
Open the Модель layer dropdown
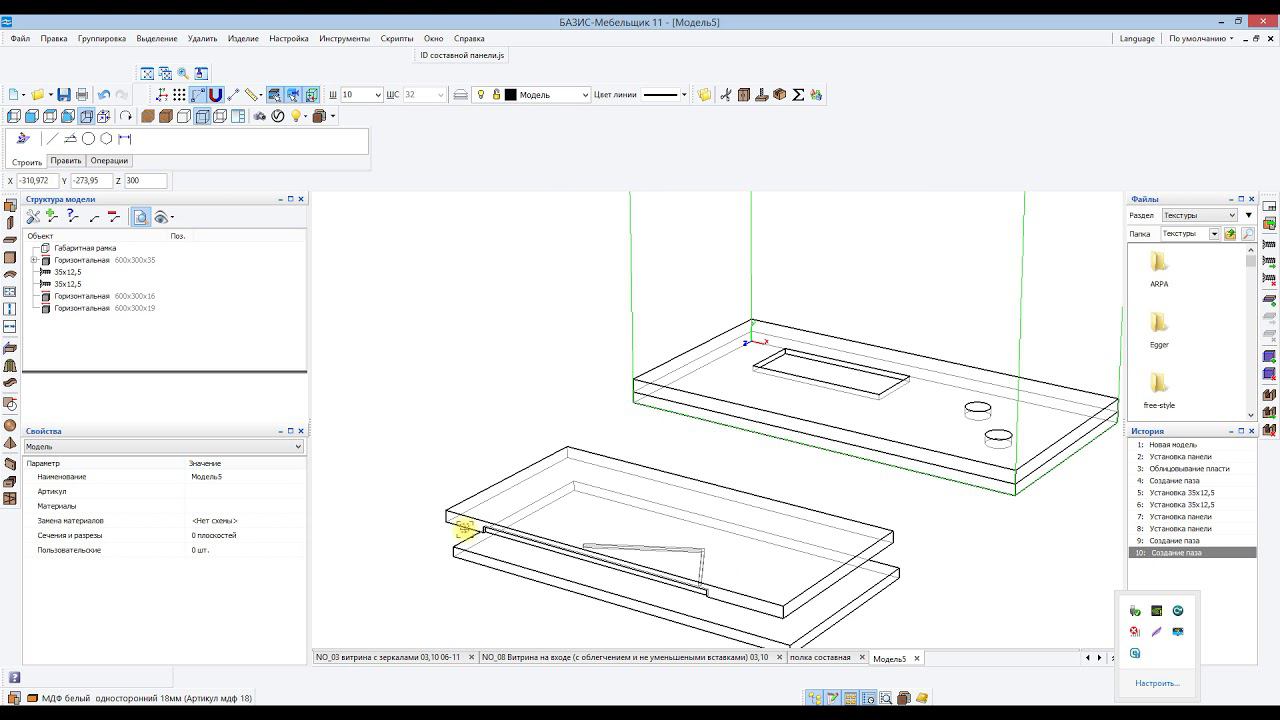click(x=584, y=95)
